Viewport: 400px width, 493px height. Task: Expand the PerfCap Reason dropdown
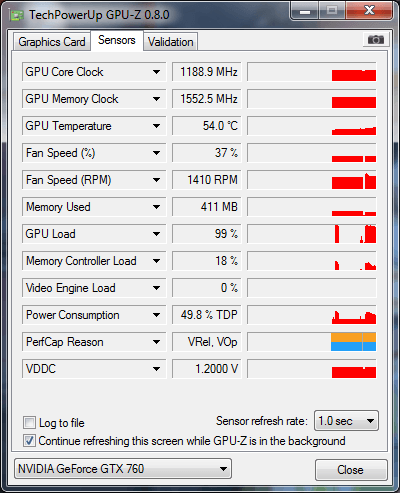click(x=156, y=342)
